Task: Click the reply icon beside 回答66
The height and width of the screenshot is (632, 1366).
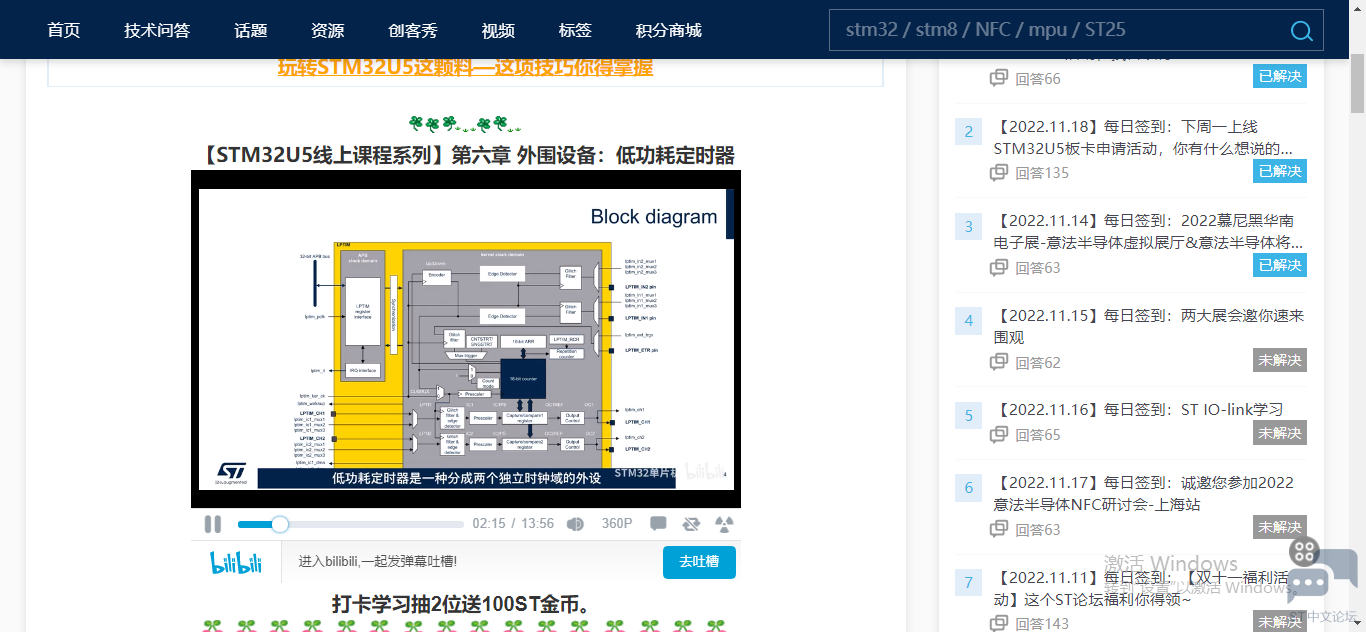Action: pos(998,78)
